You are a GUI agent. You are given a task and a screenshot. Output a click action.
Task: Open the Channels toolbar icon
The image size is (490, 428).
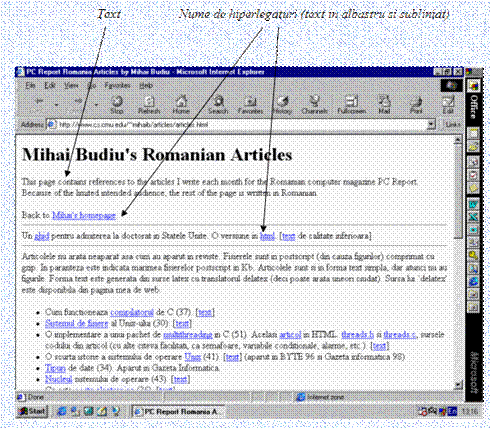point(314,105)
